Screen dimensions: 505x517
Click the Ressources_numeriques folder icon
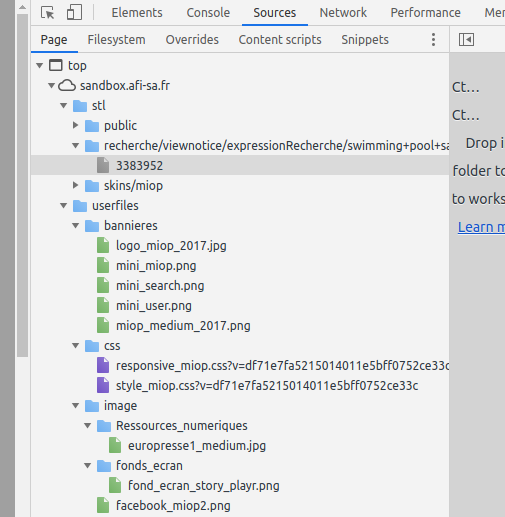click(104, 426)
